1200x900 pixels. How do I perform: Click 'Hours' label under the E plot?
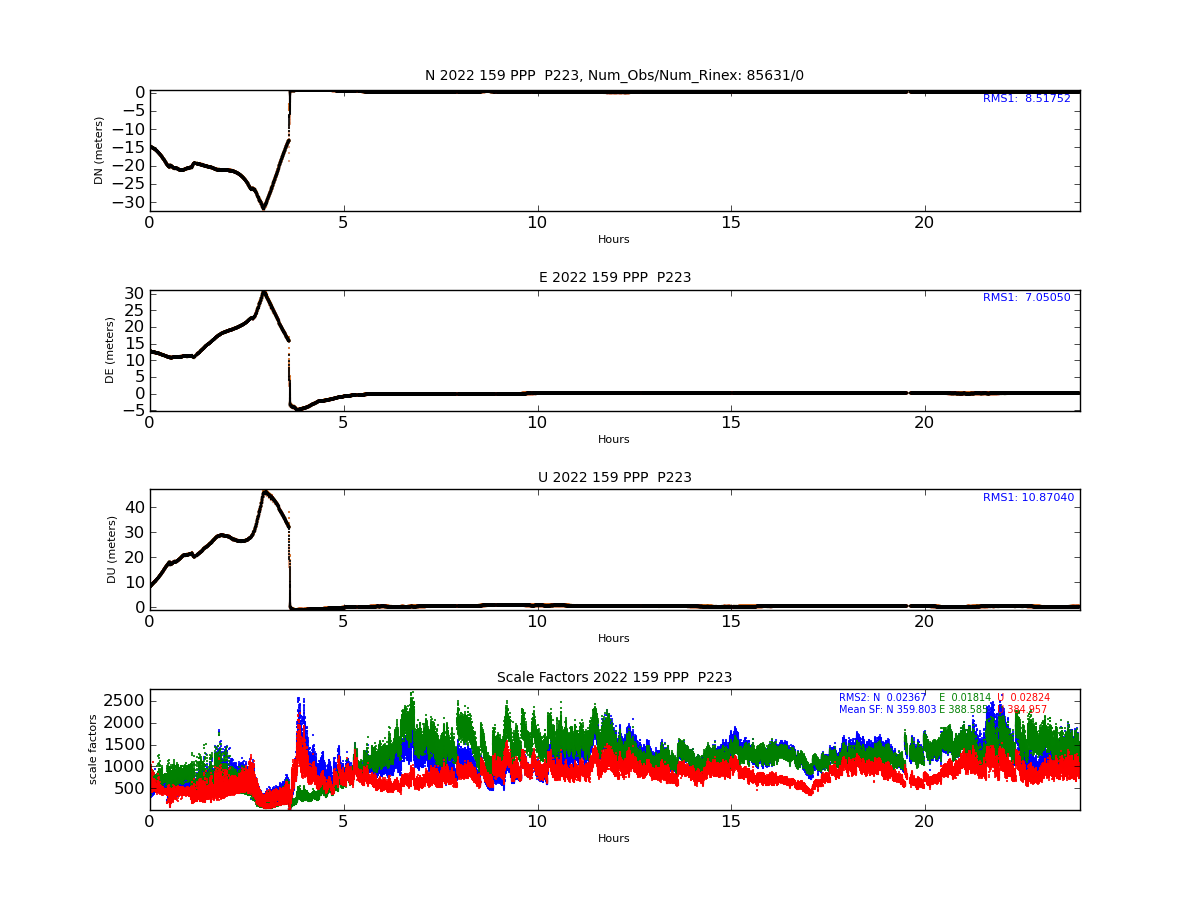point(614,440)
